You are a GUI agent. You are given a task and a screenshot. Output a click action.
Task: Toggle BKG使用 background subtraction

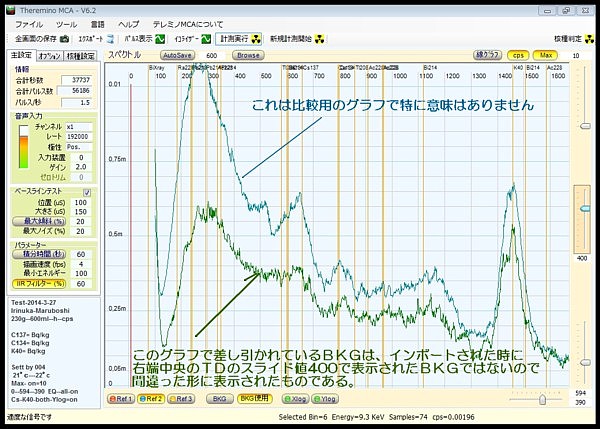click(x=255, y=398)
